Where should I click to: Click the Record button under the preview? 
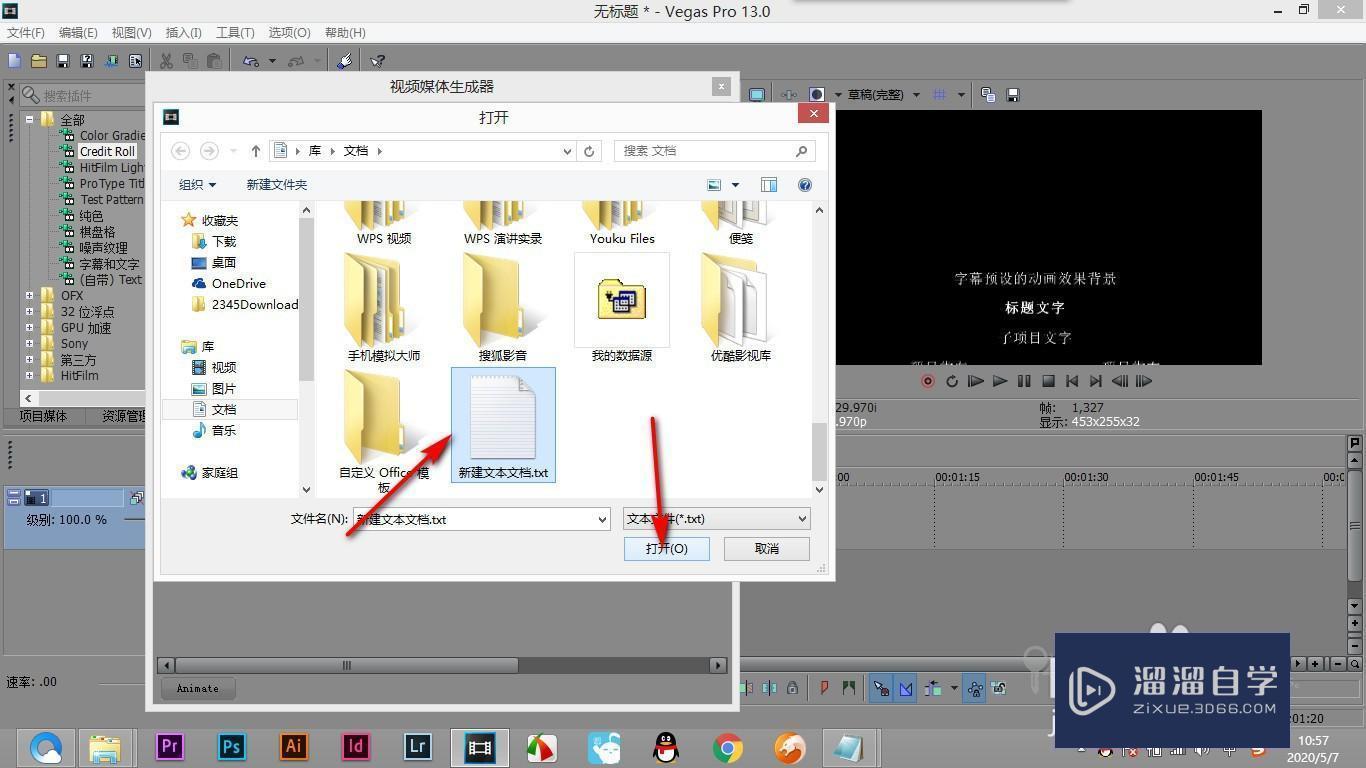point(928,381)
